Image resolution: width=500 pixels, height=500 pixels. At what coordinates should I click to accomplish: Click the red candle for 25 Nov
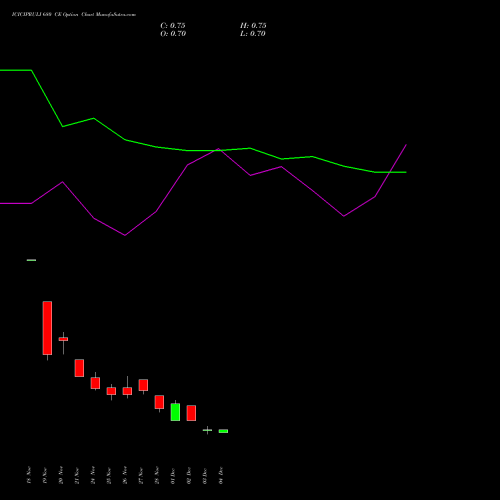[x=111, y=391]
